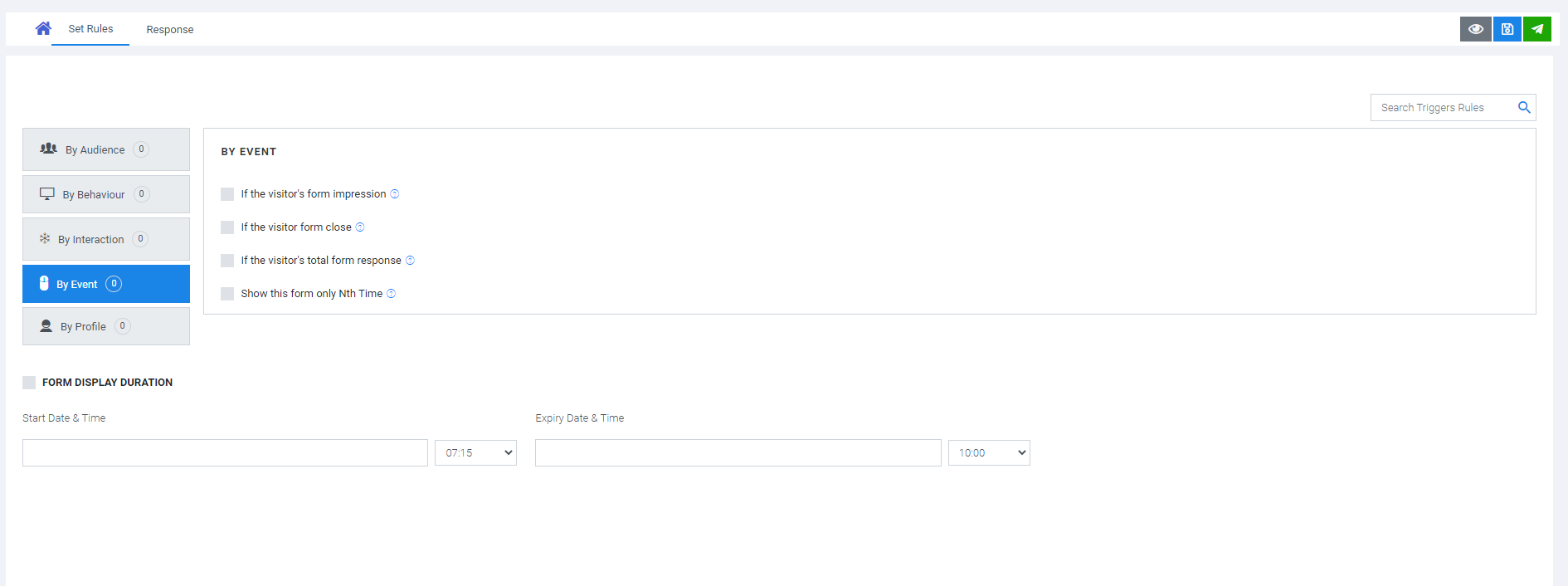
Task: Check Show this form only Nth Time
Action: pyautogui.click(x=227, y=294)
